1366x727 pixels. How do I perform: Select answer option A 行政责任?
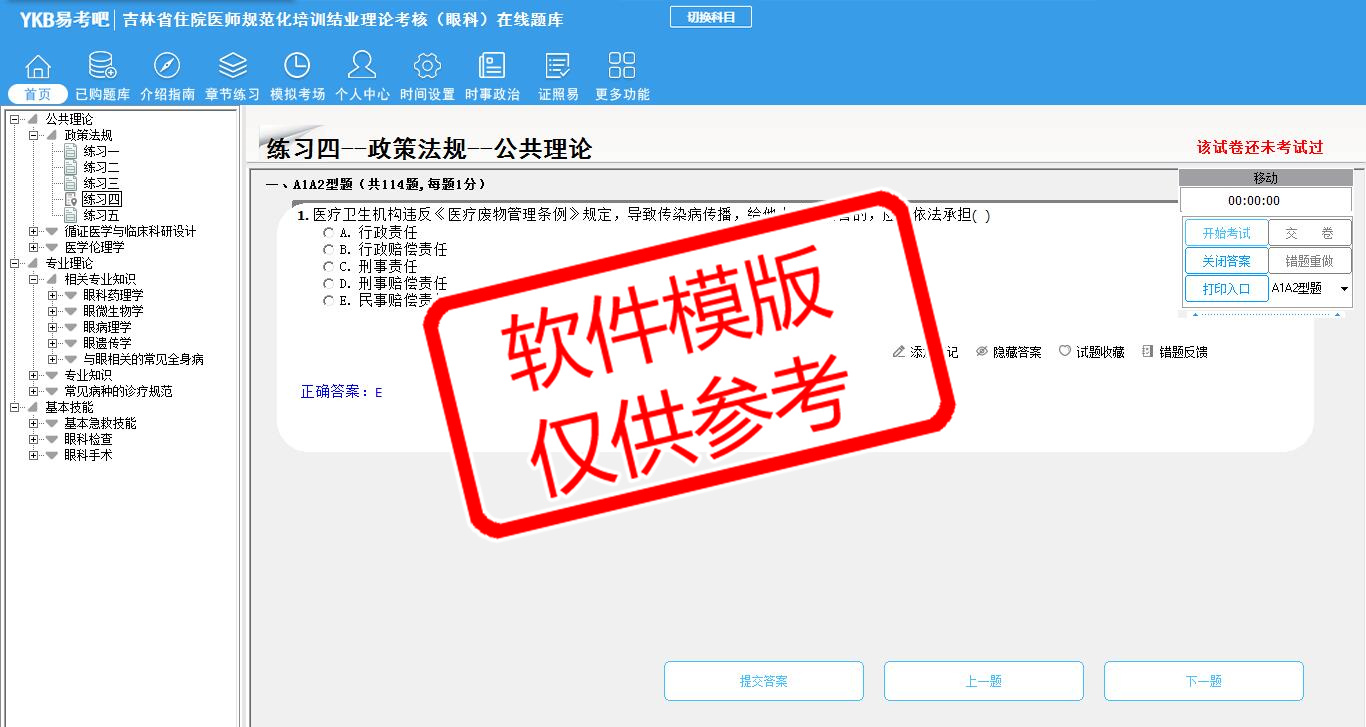tap(329, 233)
